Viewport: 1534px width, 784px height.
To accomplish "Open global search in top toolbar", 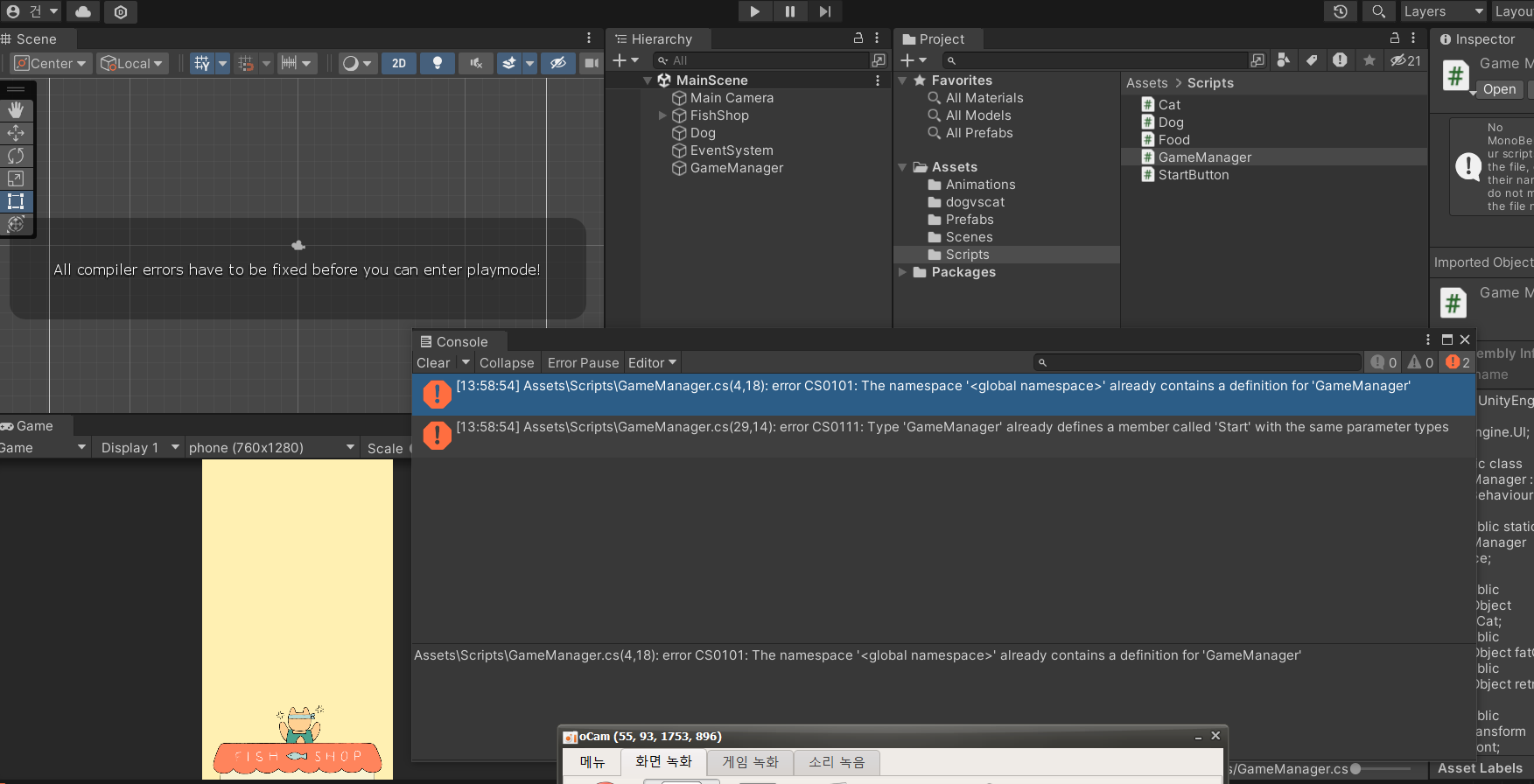I will [1378, 11].
